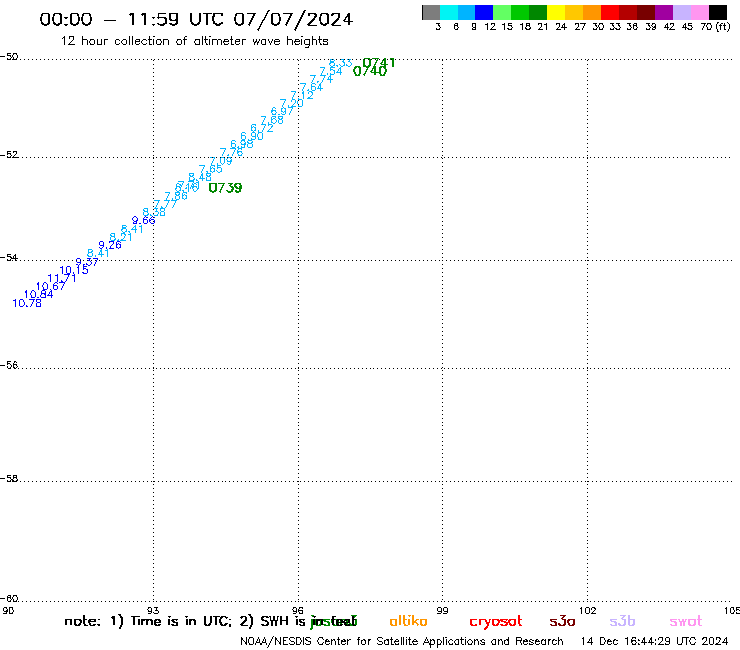Click the wave height value 10.67
740x650 pixels.
(x=50, y=286)
